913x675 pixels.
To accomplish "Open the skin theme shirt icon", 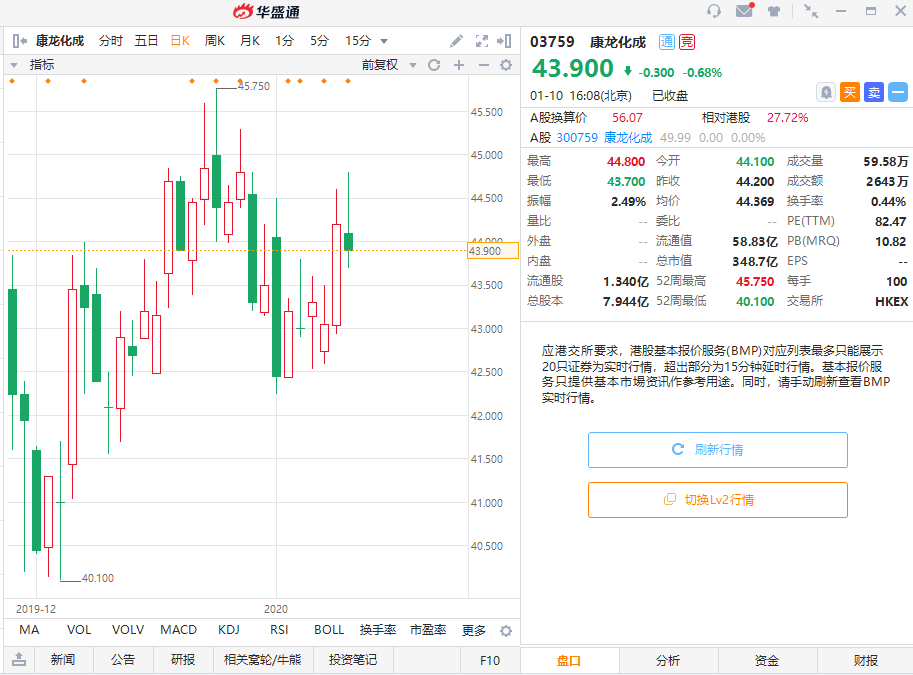I will pyautogui.click(x=774, y=11).
